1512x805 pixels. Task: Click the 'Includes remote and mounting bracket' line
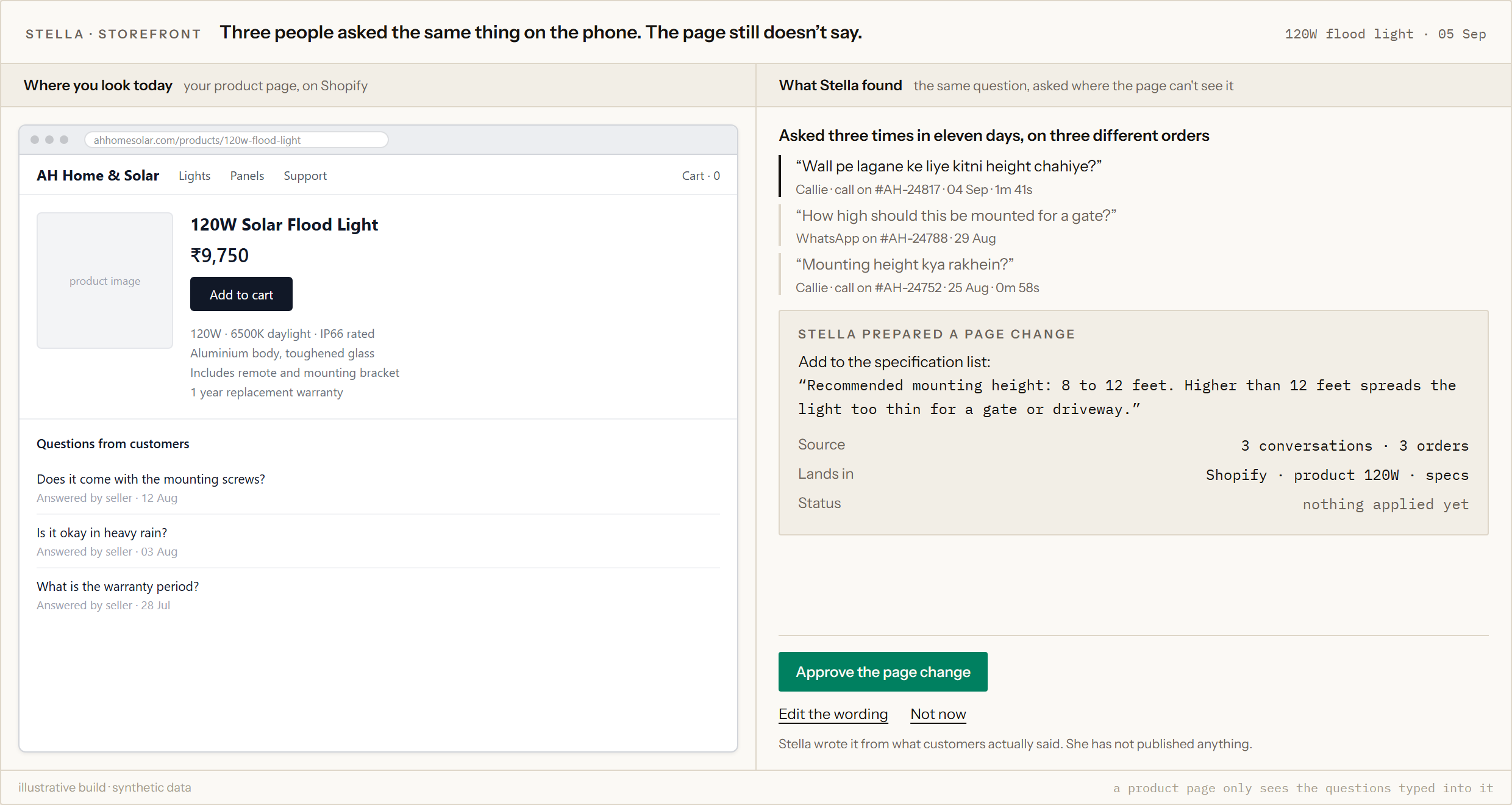pyautogui.click(x=294, y=373)
